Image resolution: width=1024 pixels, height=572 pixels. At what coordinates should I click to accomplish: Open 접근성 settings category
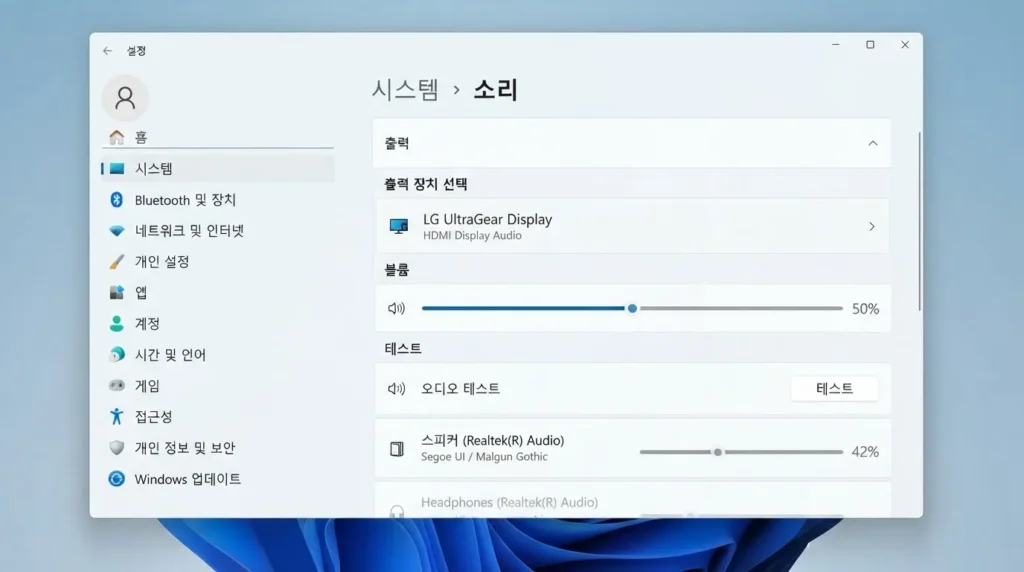click(x=218, y=417)
